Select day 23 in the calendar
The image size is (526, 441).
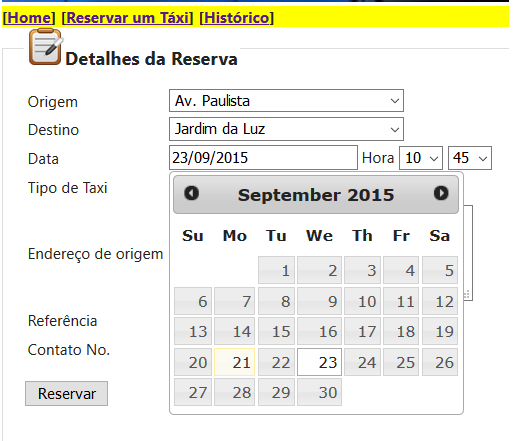tap(319, 362)
